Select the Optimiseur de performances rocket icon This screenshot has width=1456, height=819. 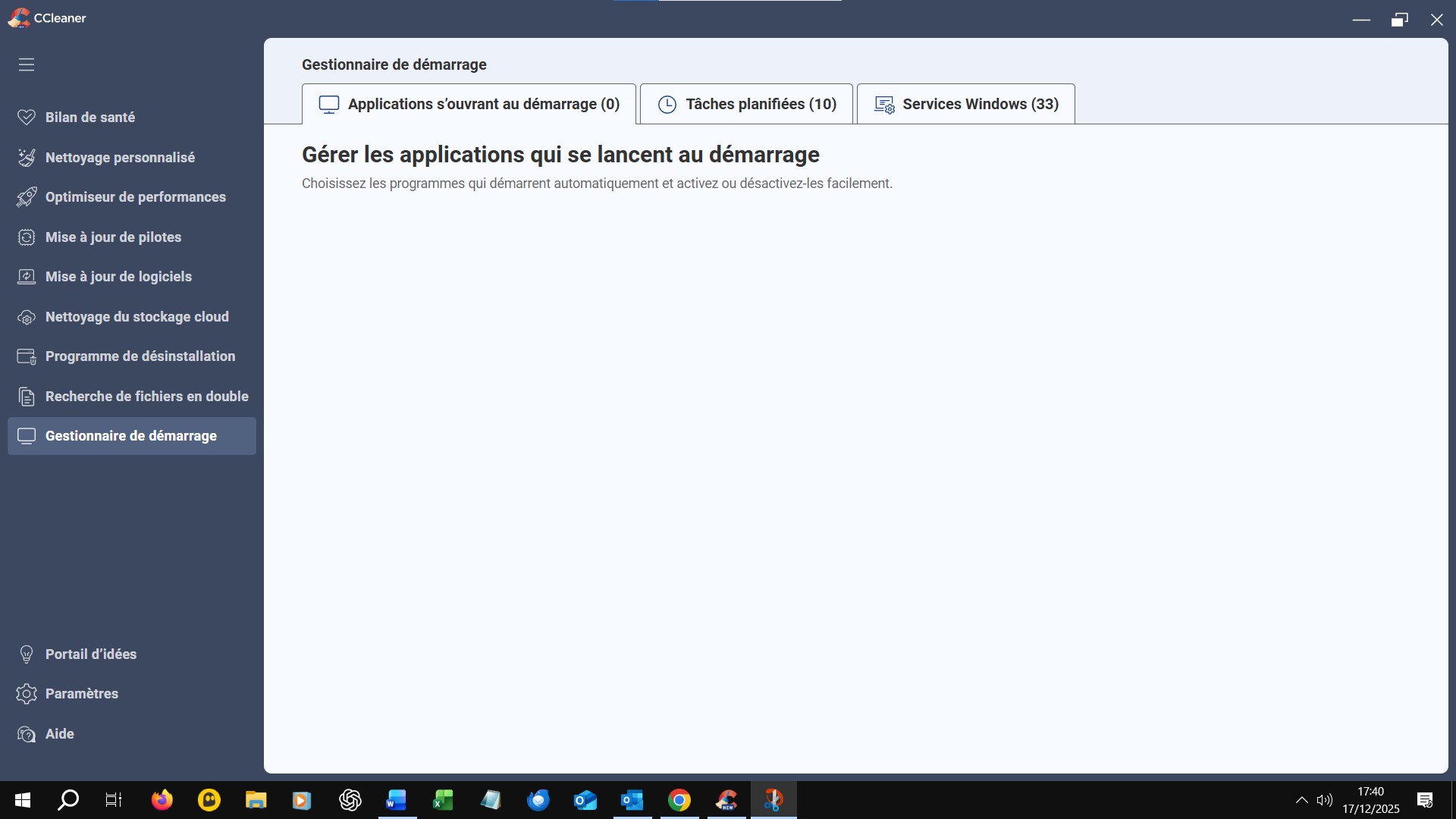[x=27, y=197]
